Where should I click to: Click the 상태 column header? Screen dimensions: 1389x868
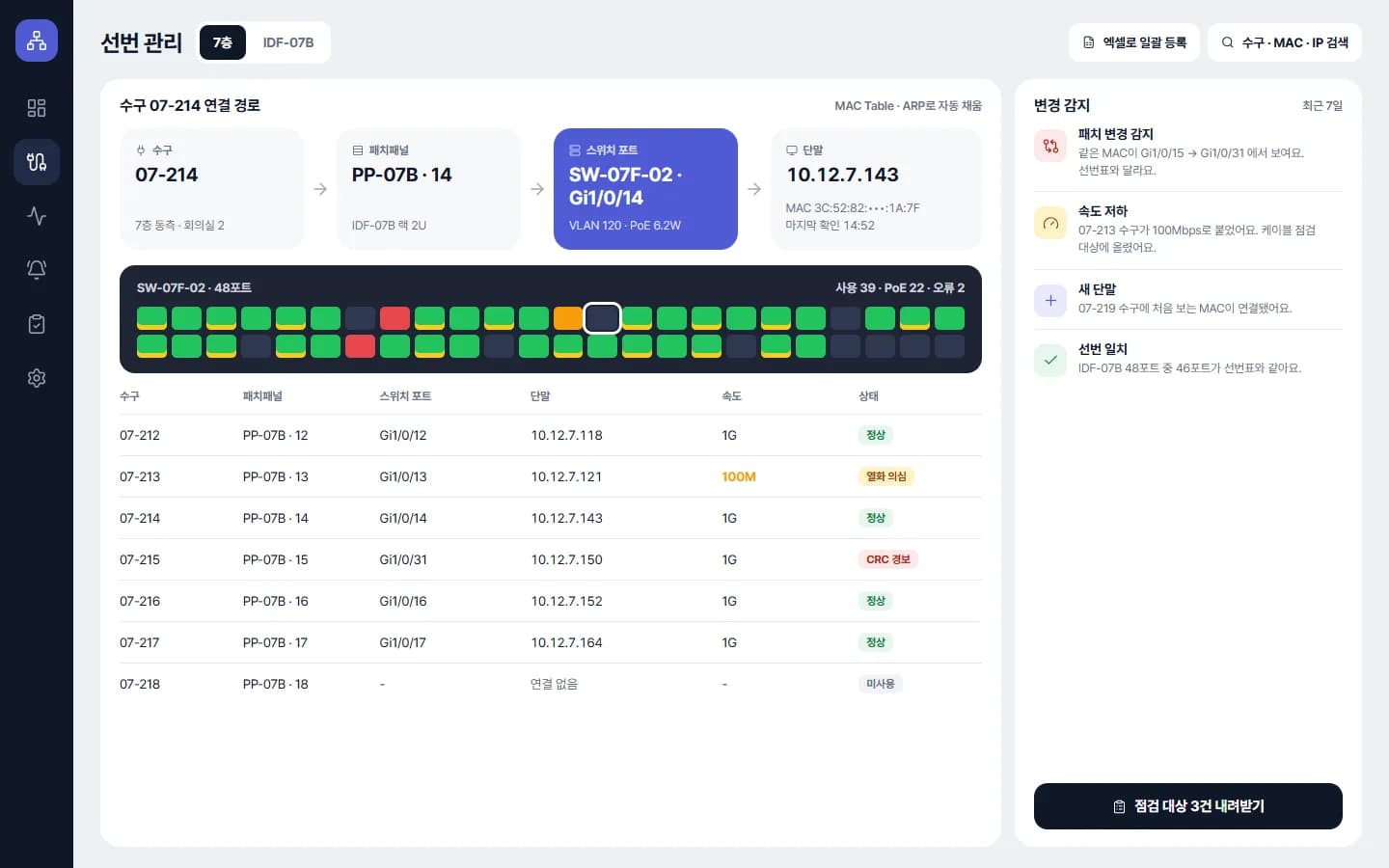tap(868, 396)
